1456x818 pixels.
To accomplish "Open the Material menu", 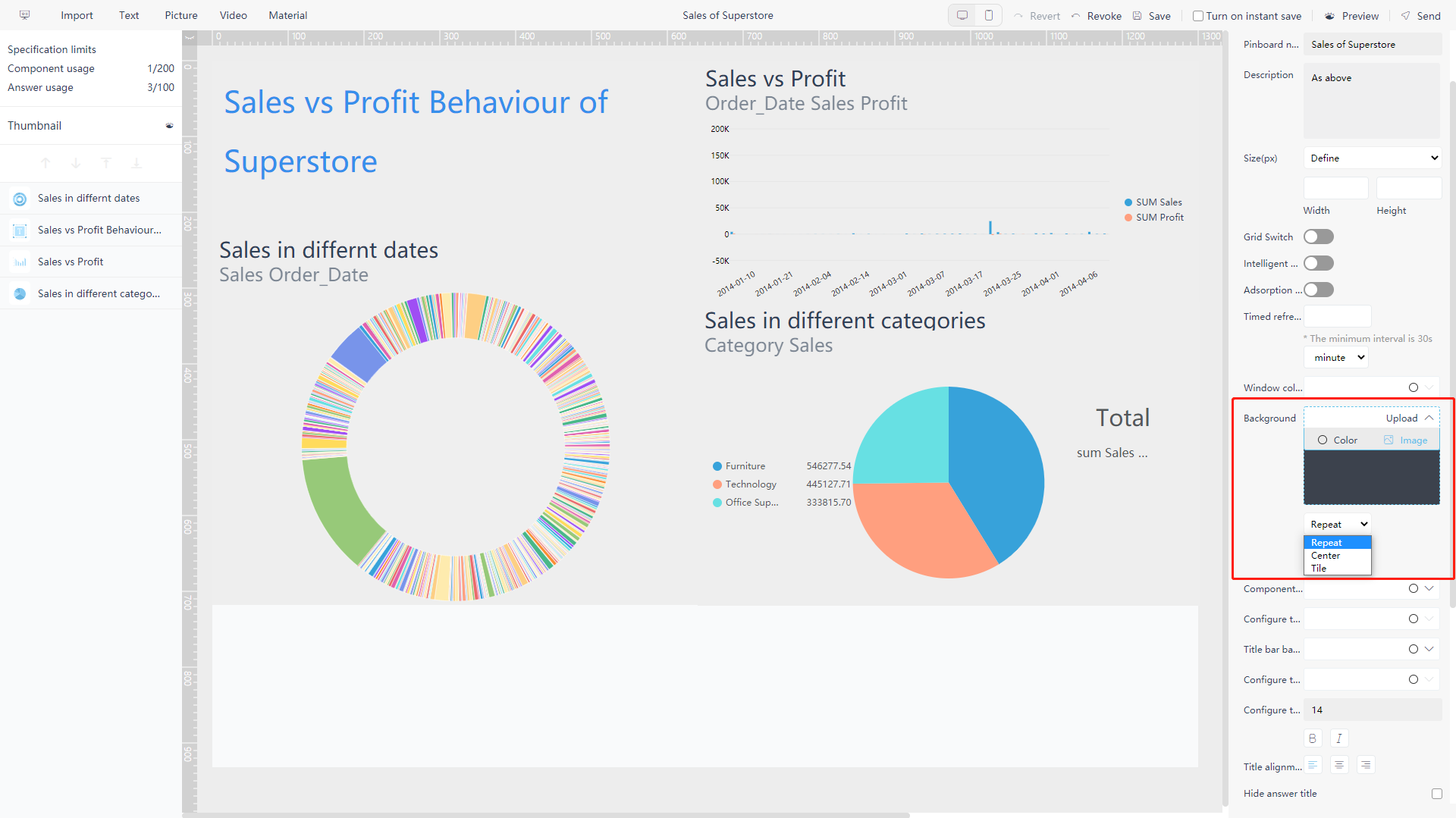I will 288,15.
